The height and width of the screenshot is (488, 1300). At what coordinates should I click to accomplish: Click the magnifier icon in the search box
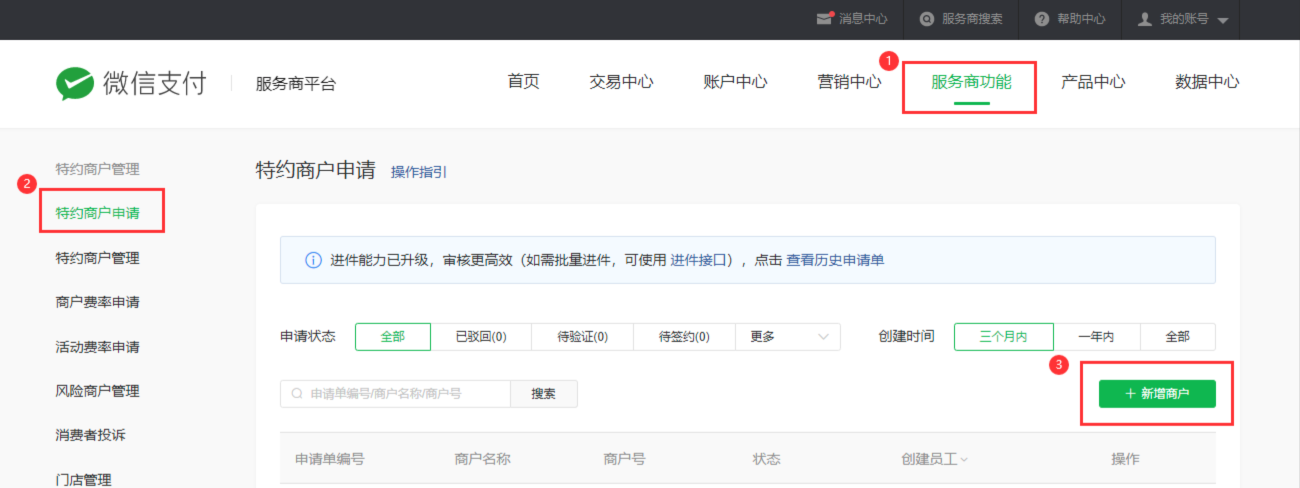[x=297, y=394]
